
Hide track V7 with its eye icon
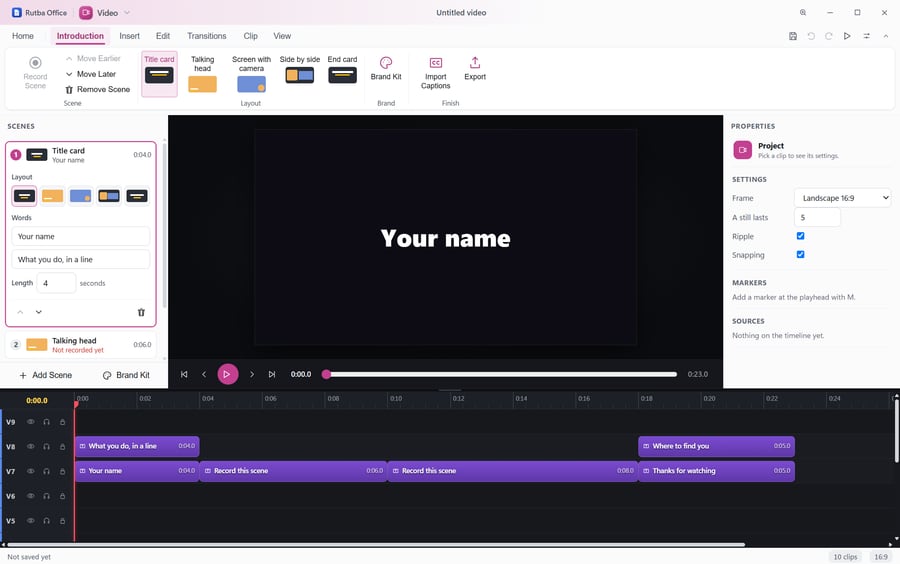[30, 471]
